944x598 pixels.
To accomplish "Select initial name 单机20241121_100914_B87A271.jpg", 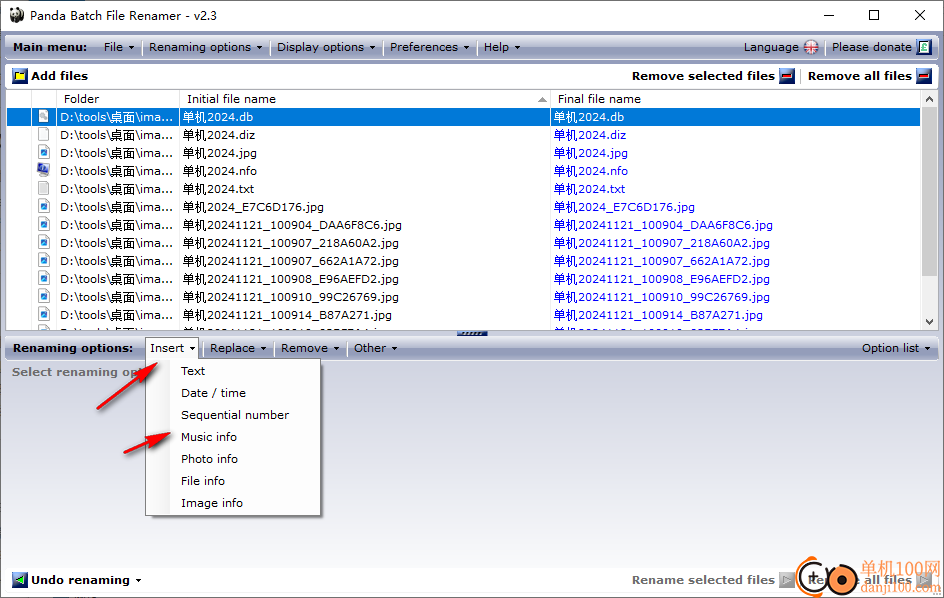I will point(287,315).
